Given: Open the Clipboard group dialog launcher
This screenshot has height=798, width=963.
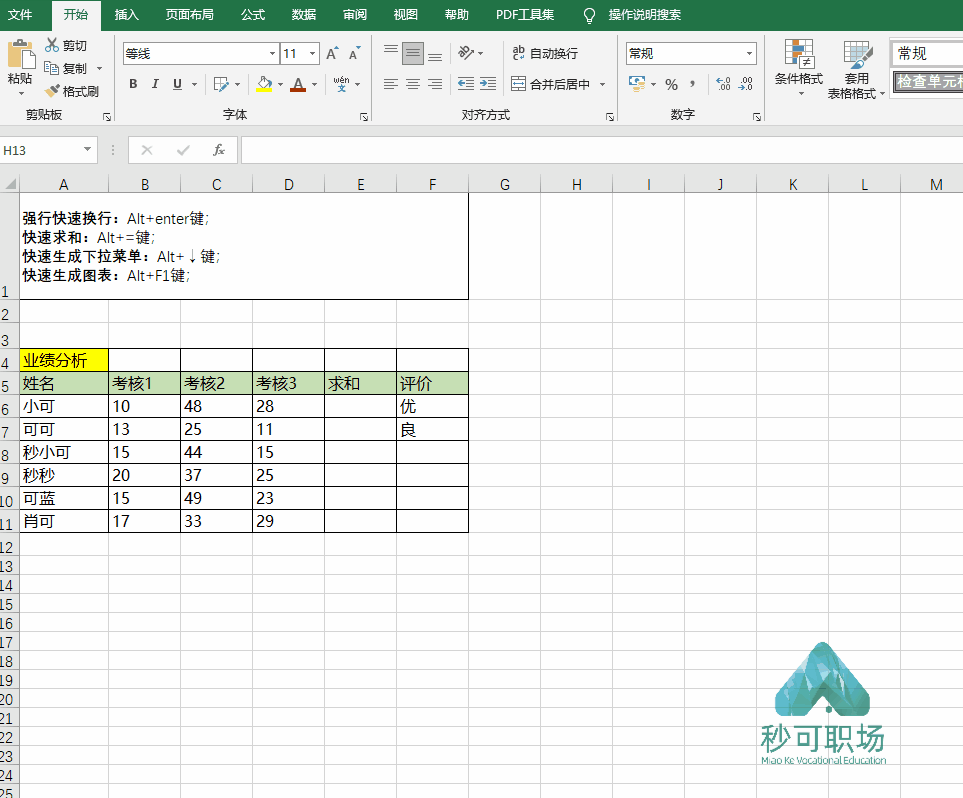Looking at the screenshot, I should click(x=107, y=116).
